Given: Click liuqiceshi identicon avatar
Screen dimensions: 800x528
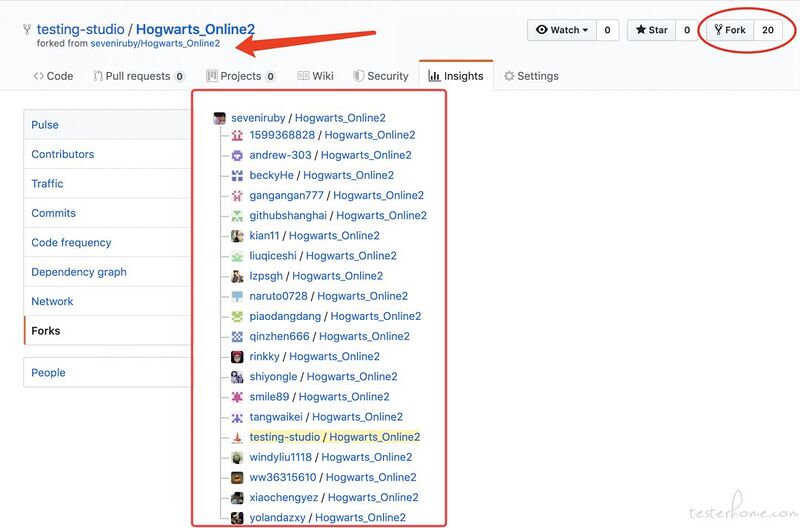Looking at the screenshot, I should (237, 256).
